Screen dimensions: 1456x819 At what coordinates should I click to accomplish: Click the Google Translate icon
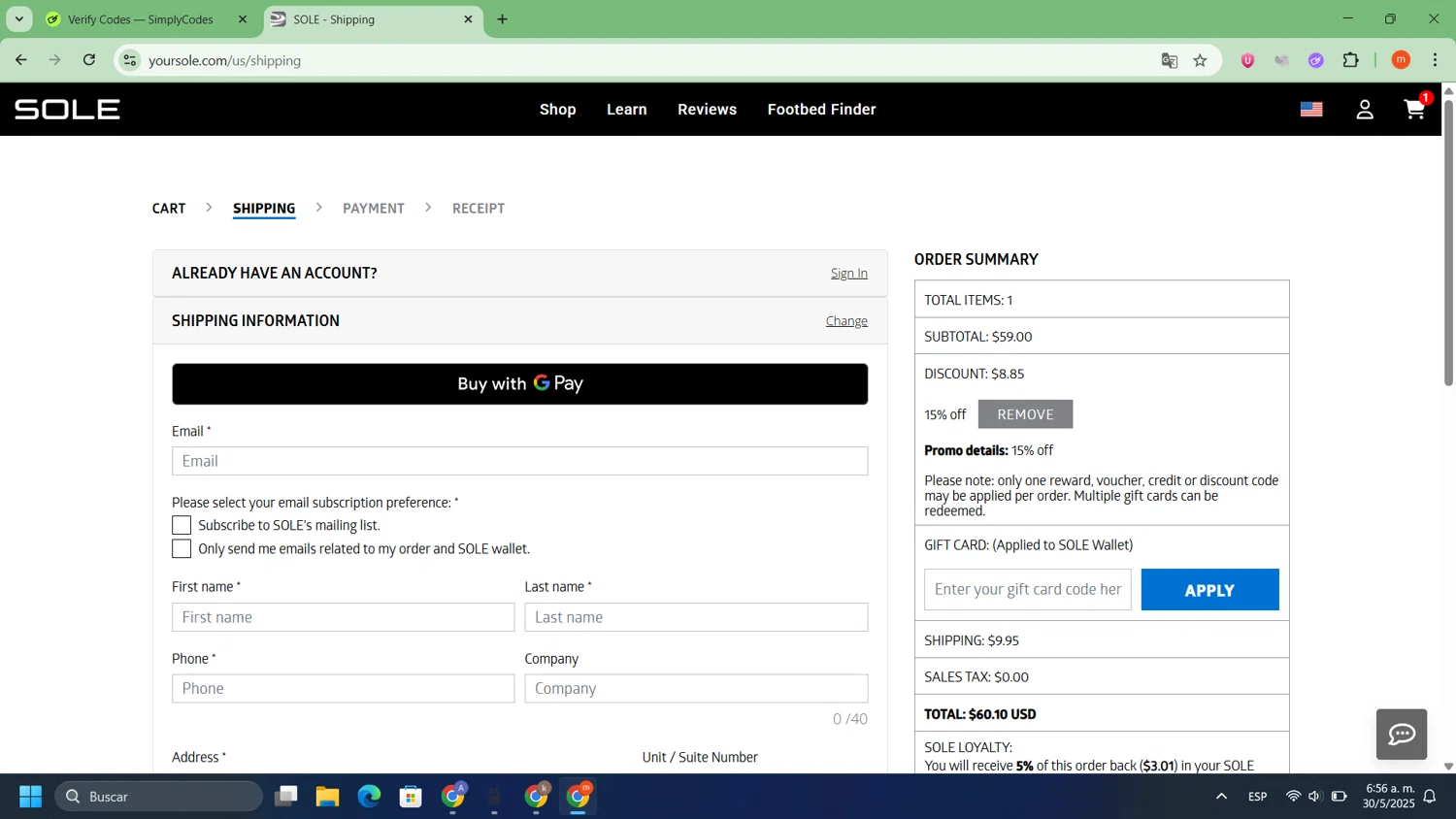coord(1170,60)
